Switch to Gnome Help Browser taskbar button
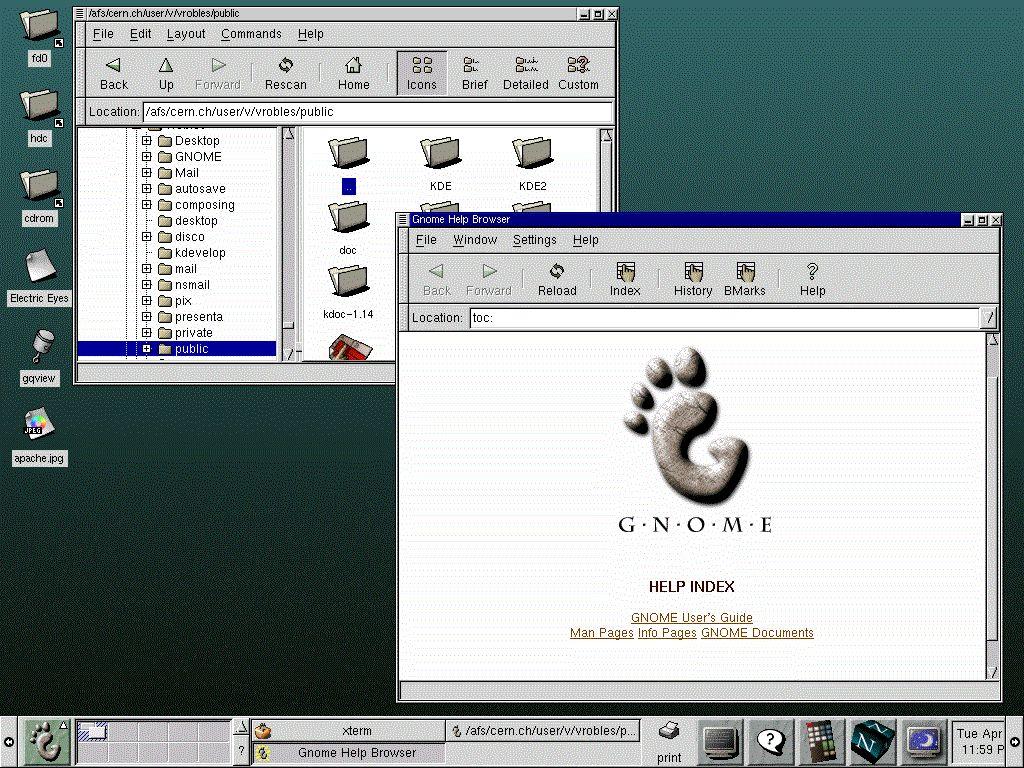Image resolution: width=1024 pixels, height=768 pixels. (349, 752)
